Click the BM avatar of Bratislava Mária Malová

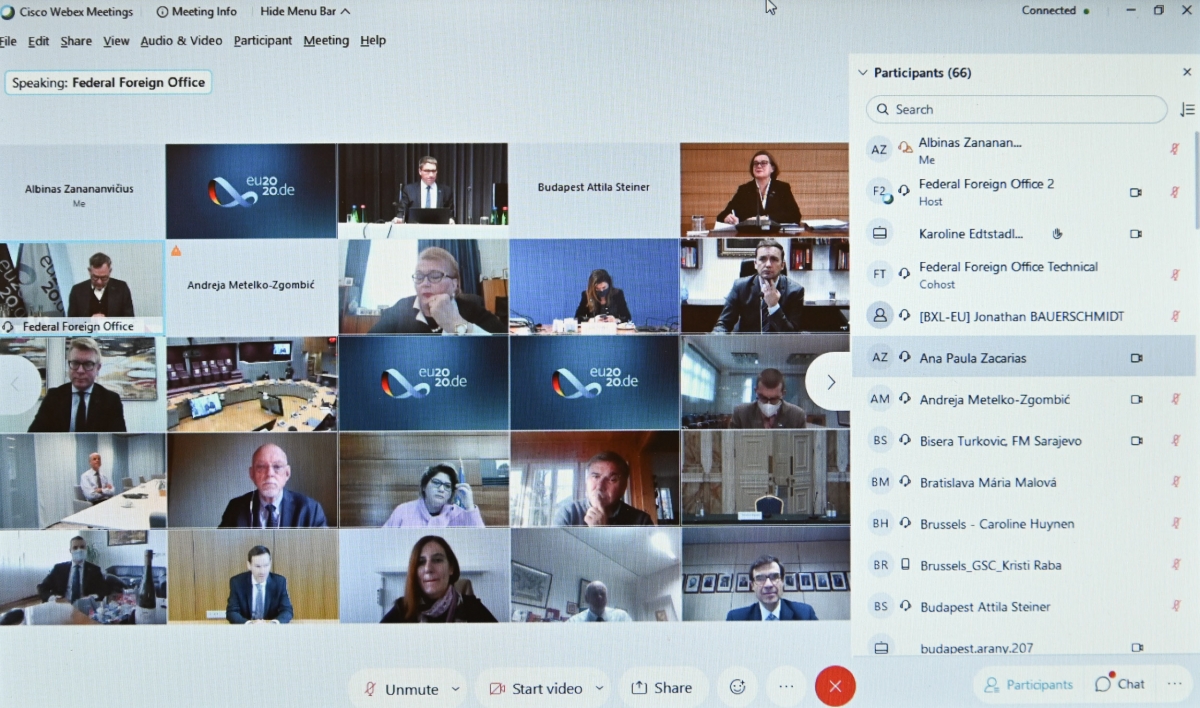pyautogui.click(x=879, y=482)
